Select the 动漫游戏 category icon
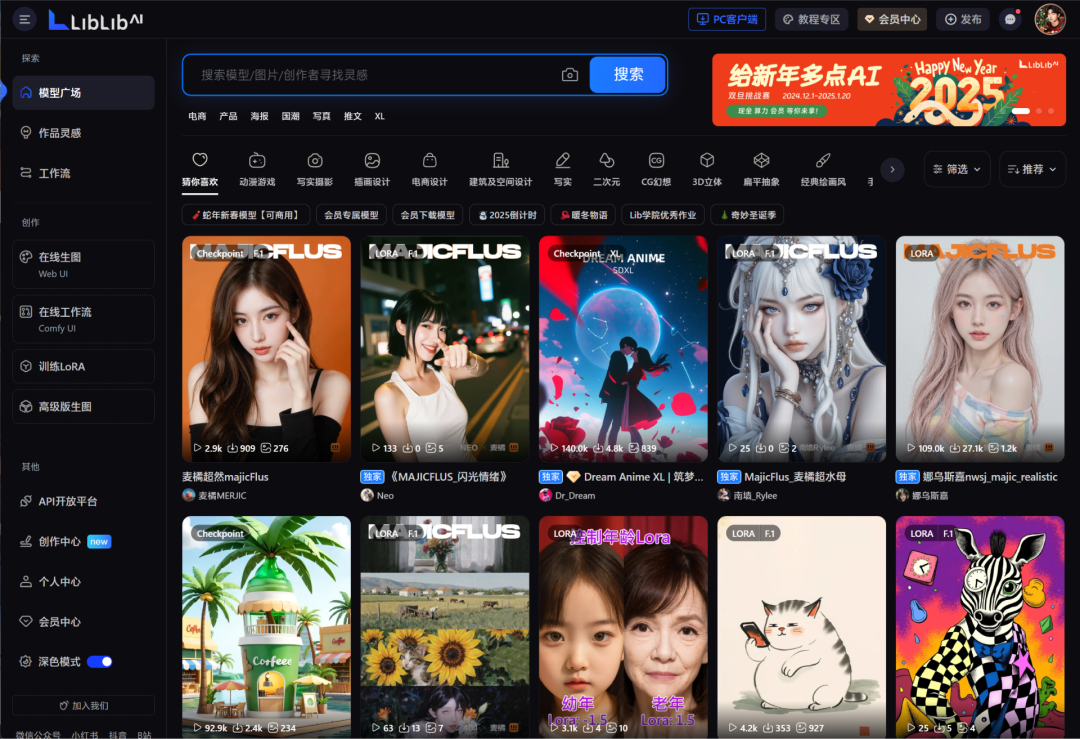Image resolution: width=1080 pixels, height=739 pixels. (x=256, y=162)
